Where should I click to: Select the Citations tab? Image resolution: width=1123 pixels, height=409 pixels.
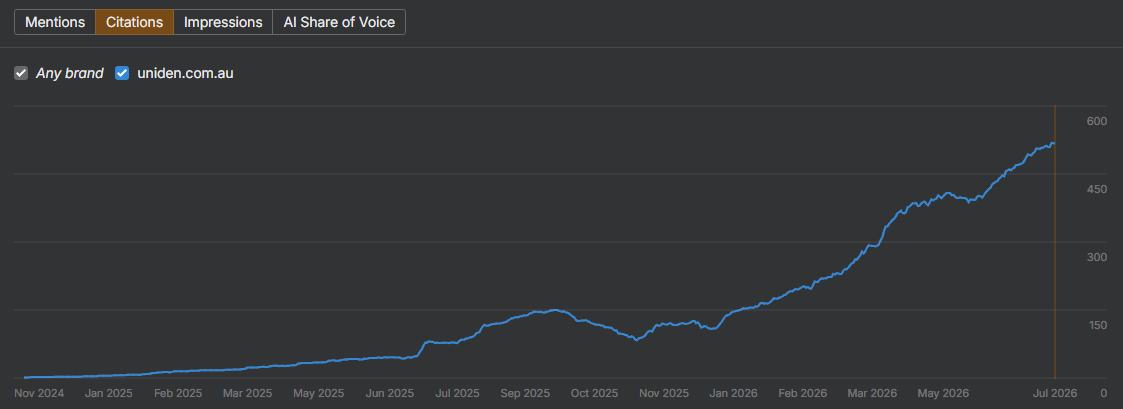click(135, 22)
